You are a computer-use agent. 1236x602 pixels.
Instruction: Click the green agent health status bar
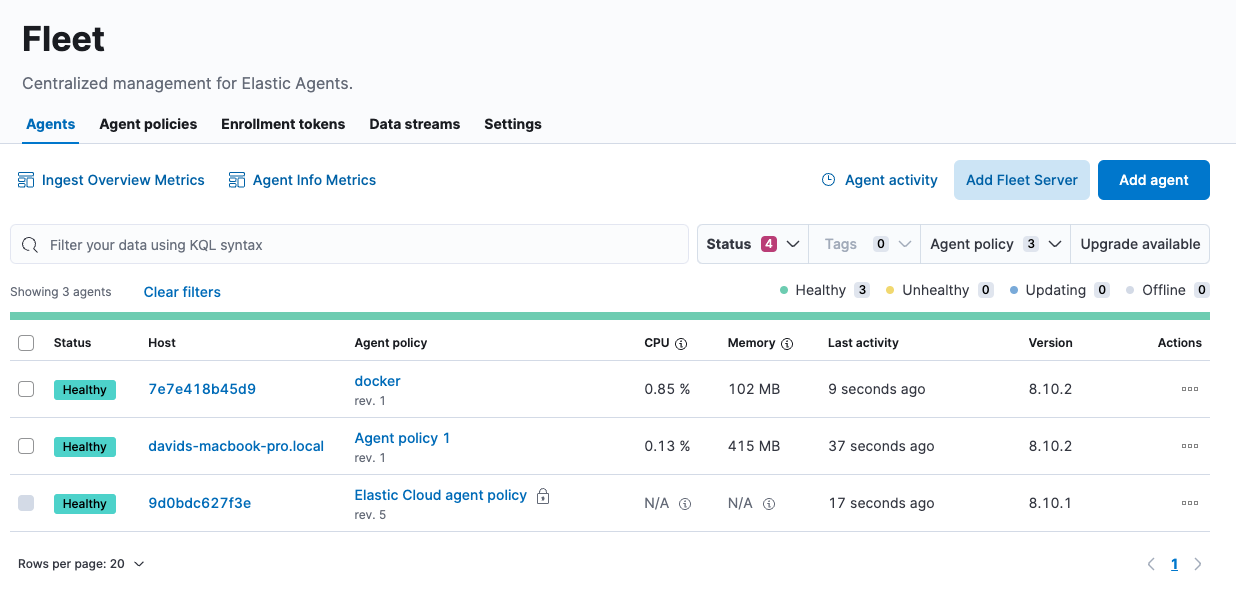609,316
